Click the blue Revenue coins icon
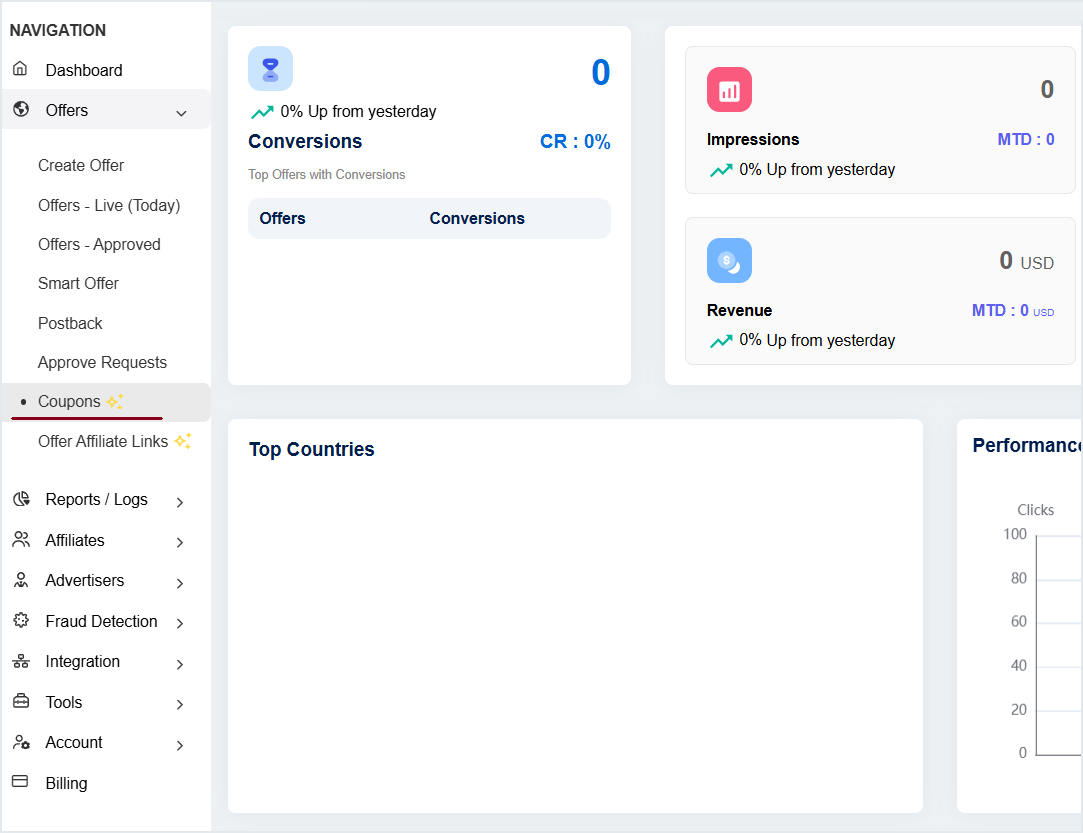Viewport: 1083px width, 833px height. (x=729, y=261)
